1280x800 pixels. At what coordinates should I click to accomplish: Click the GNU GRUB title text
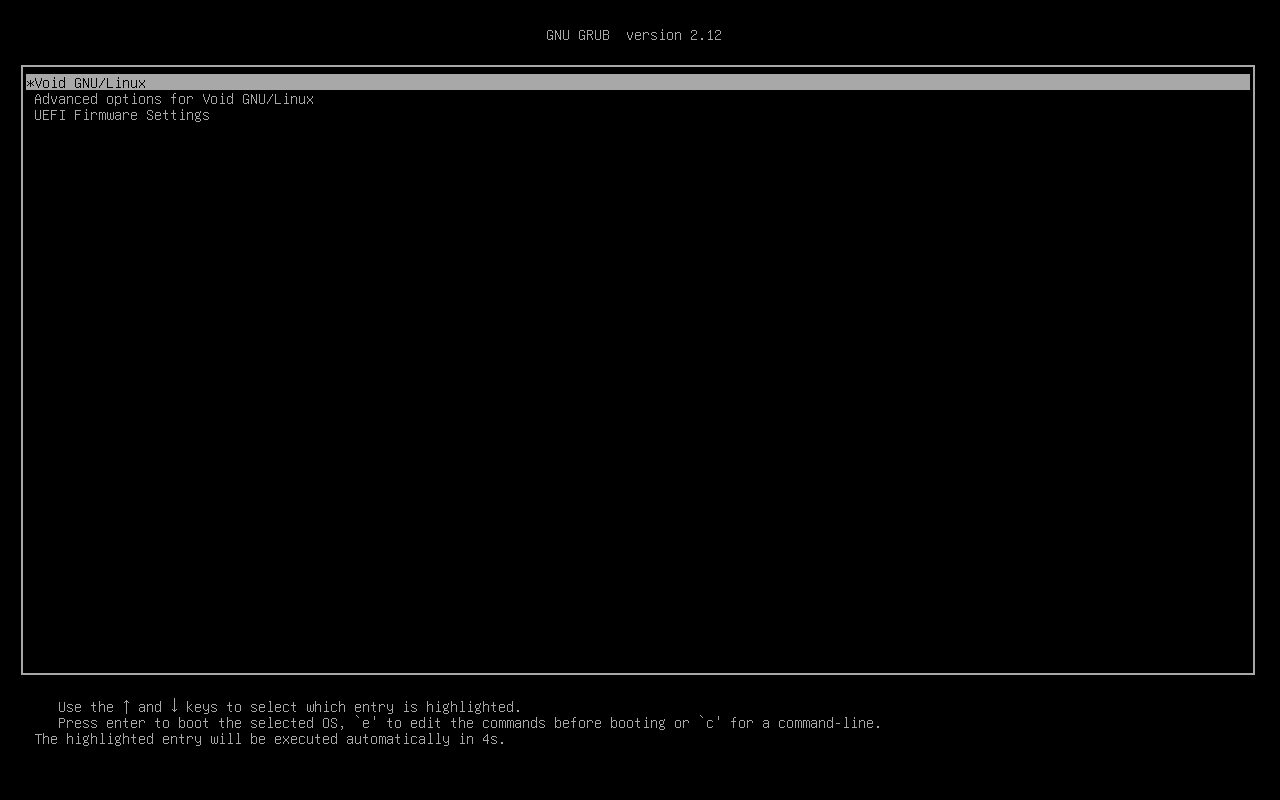pos(577,35)
